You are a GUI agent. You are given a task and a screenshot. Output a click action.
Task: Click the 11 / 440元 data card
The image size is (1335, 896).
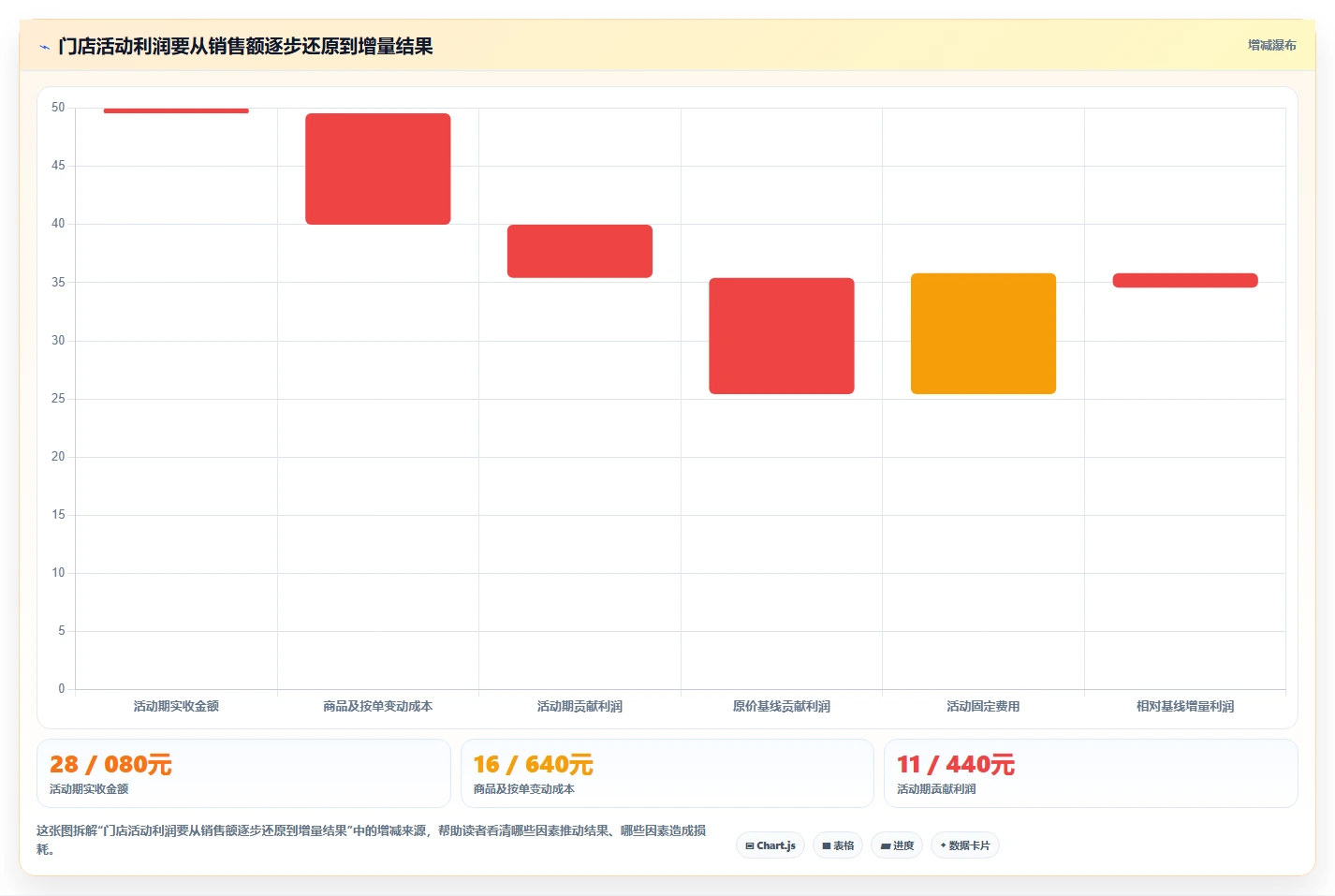tap(1091, 773)
